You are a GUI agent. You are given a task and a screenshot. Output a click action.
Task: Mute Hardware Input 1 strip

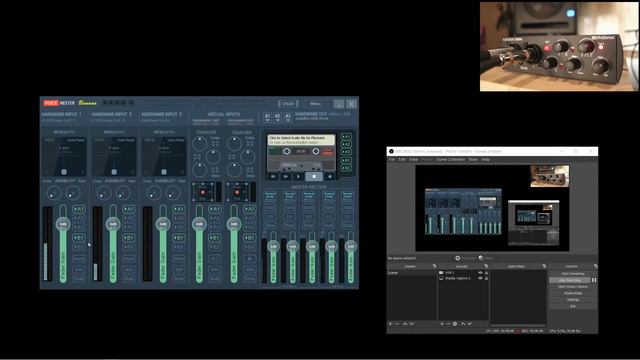[x=78, y=279]
